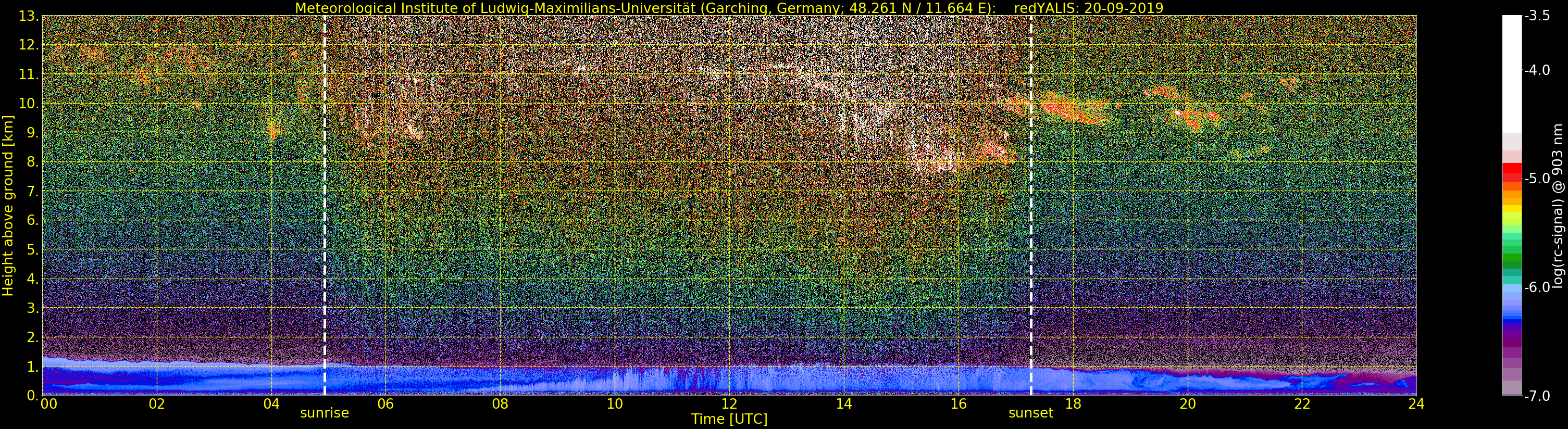Select the '10' tick on the time axis
This screenshot has width=1568, height=429.
click(615, 404)
